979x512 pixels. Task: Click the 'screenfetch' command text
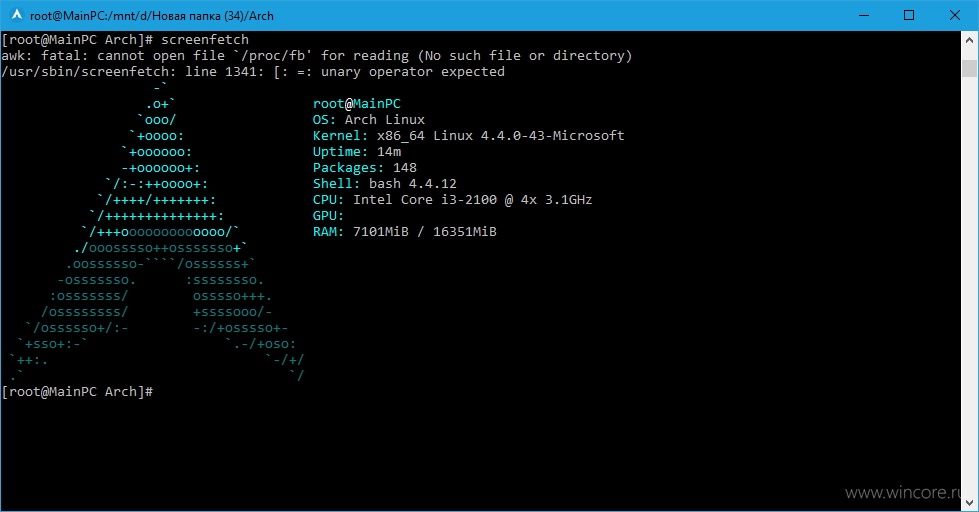pos(205,40)
